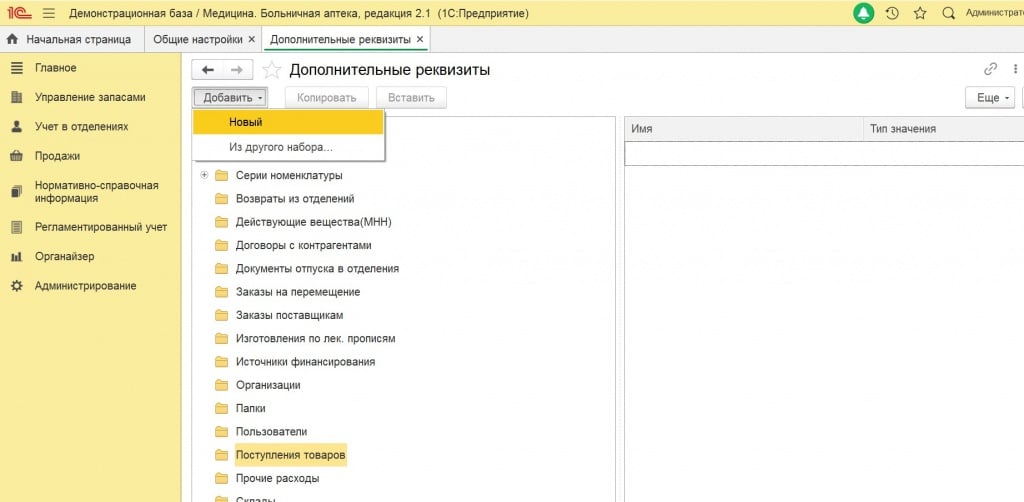Go back with left arrow button
Screen dimensions: 1024x502
pyautogui.click(x=208, y=70)
